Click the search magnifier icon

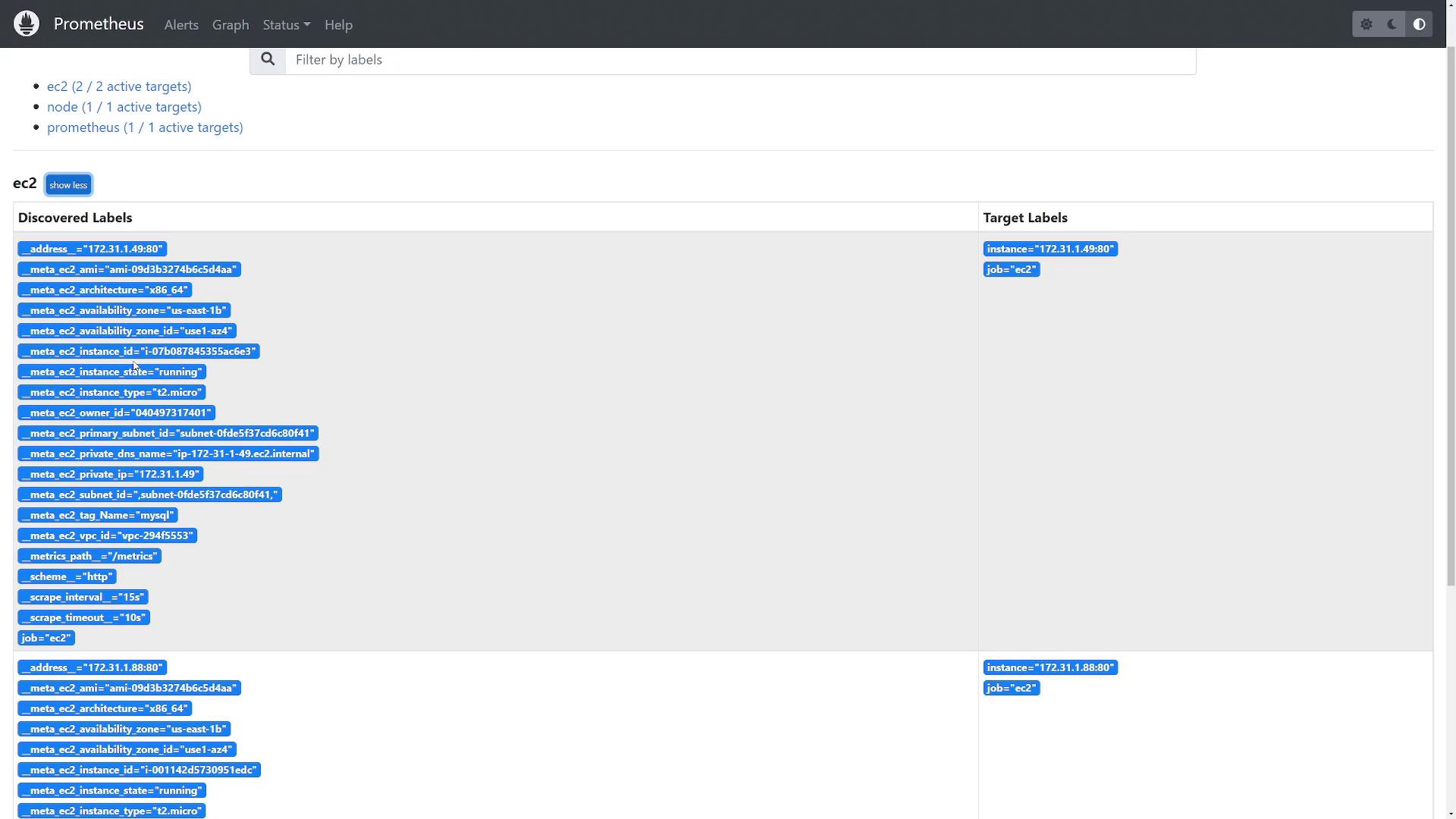268,59
